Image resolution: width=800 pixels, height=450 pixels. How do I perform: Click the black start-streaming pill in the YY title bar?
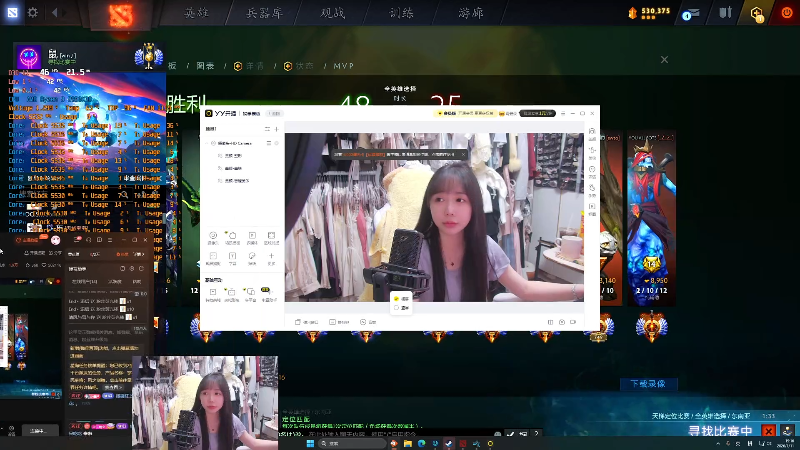(537, 113)
